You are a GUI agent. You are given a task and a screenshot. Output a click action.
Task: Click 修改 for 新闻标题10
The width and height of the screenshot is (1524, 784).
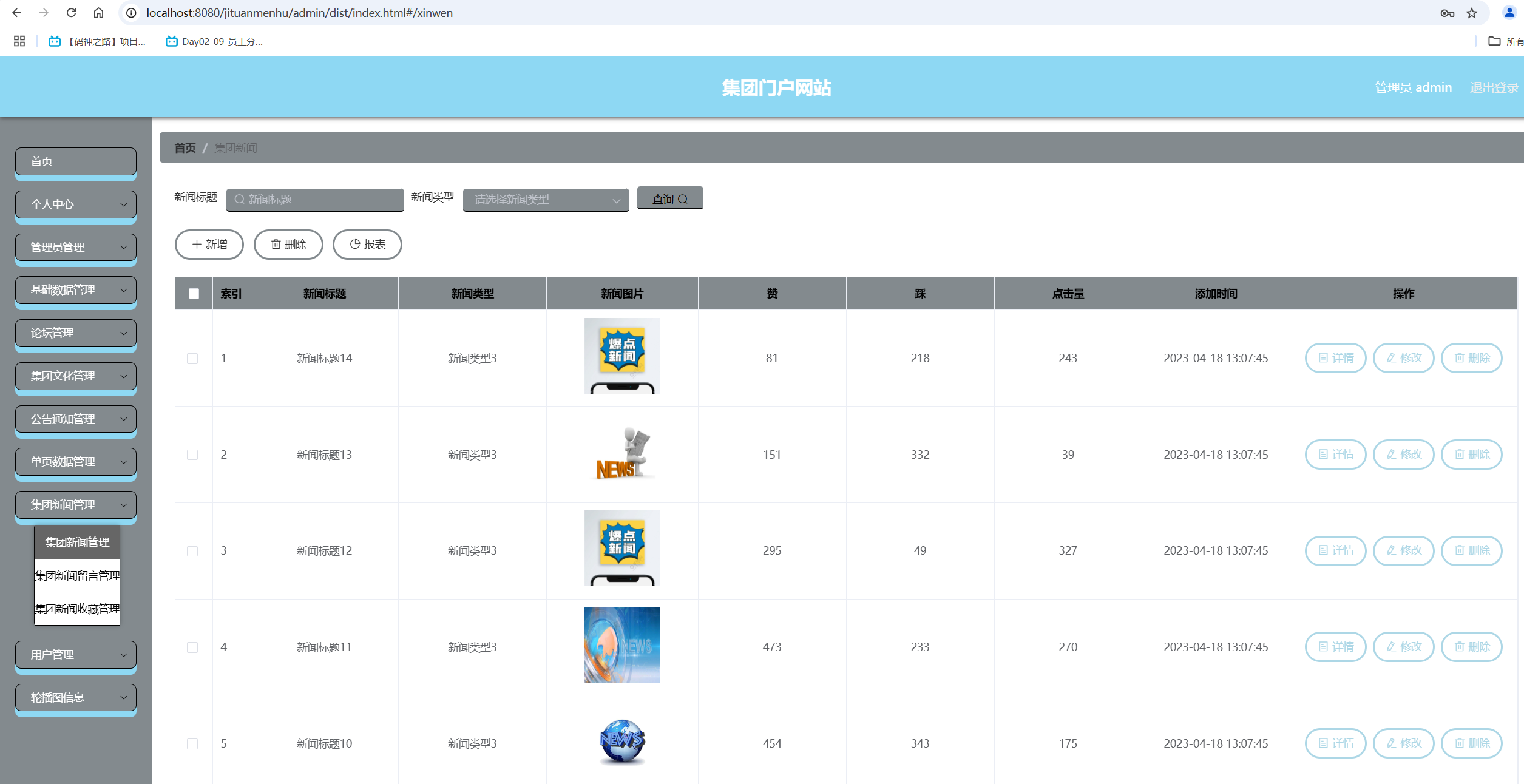point(1403,743)
